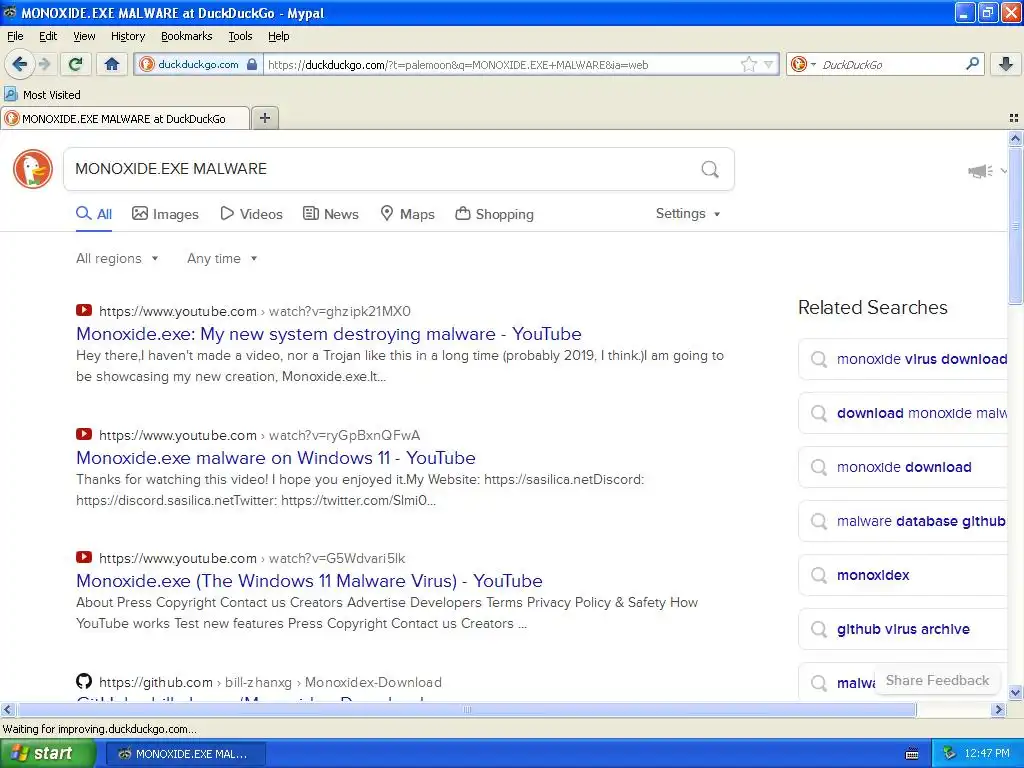
Task: Open the tab groups grid icon
Action: pos(1014,118)
